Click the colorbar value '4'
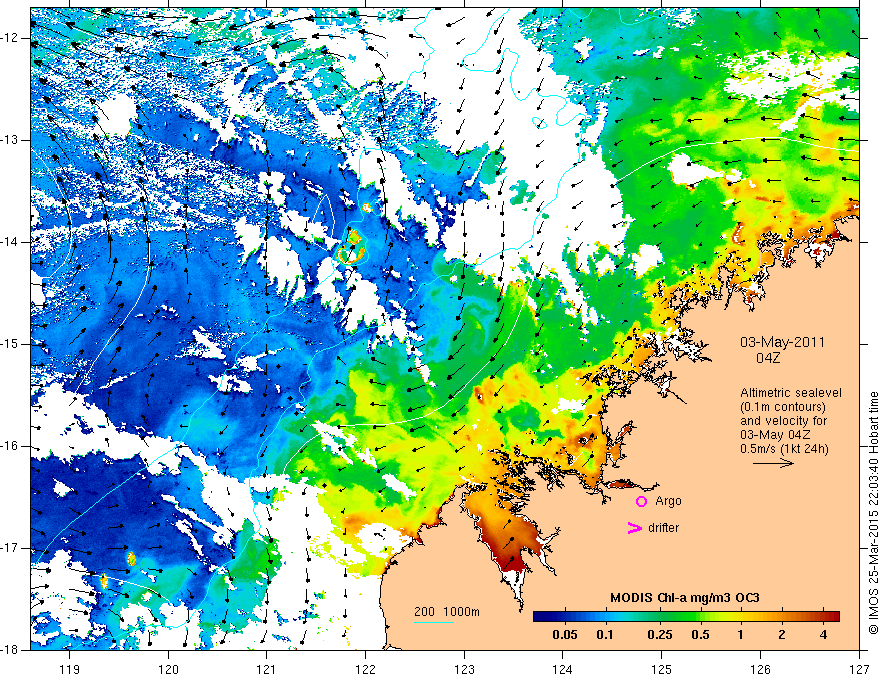The image size is (880, 680). (823, 635)
